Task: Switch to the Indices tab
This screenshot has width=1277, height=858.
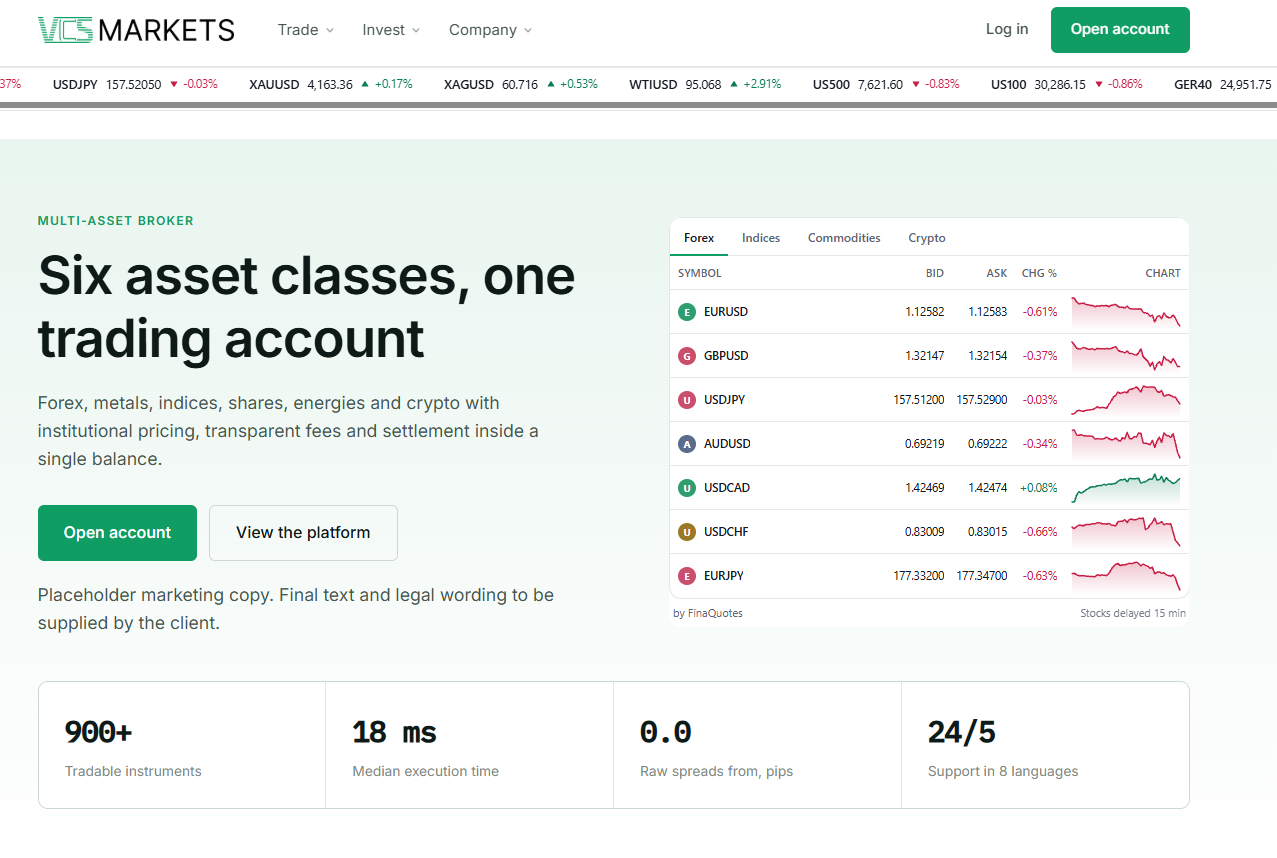Action: pos(761,238)
